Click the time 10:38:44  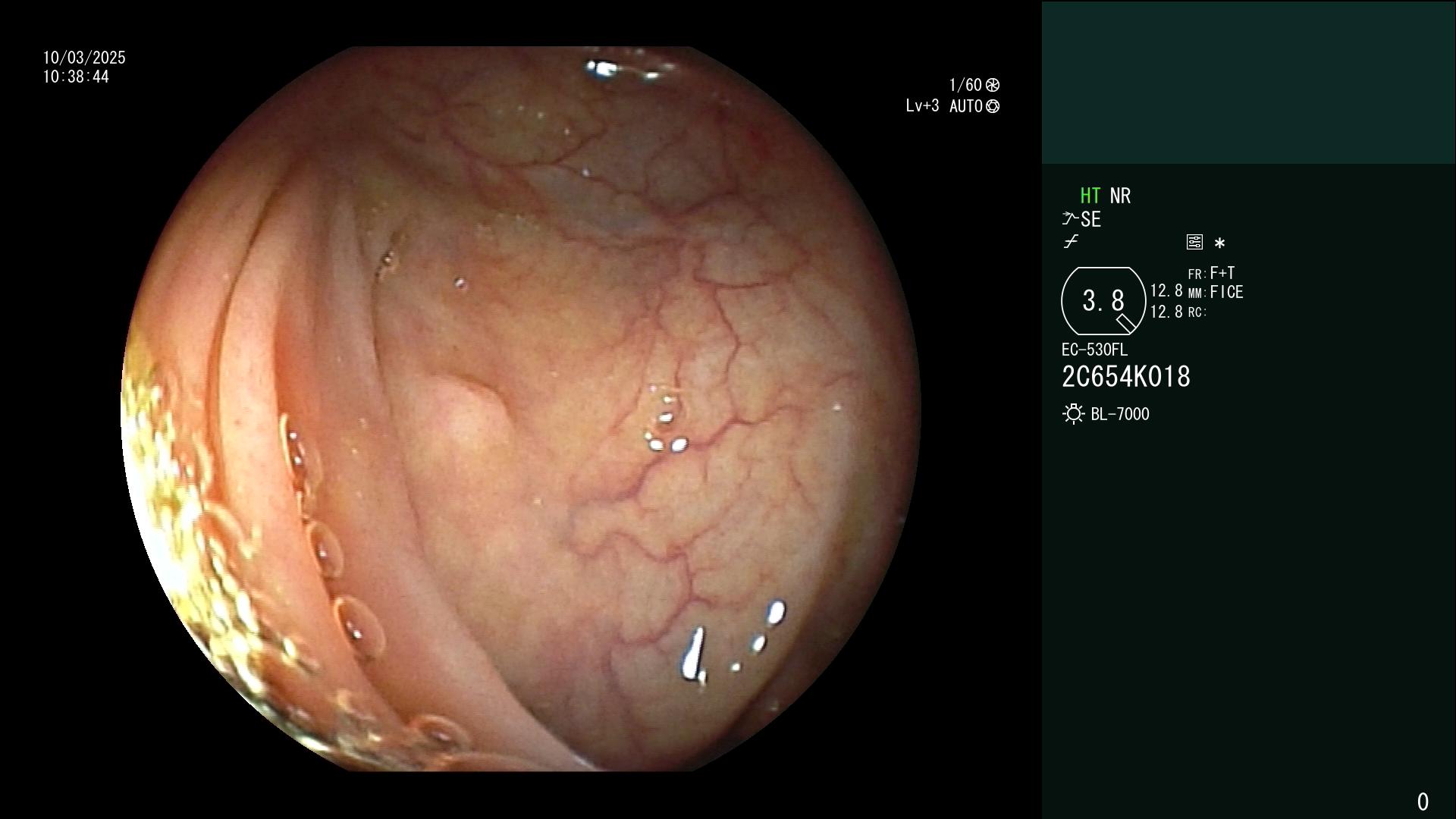tap(76, 77)
